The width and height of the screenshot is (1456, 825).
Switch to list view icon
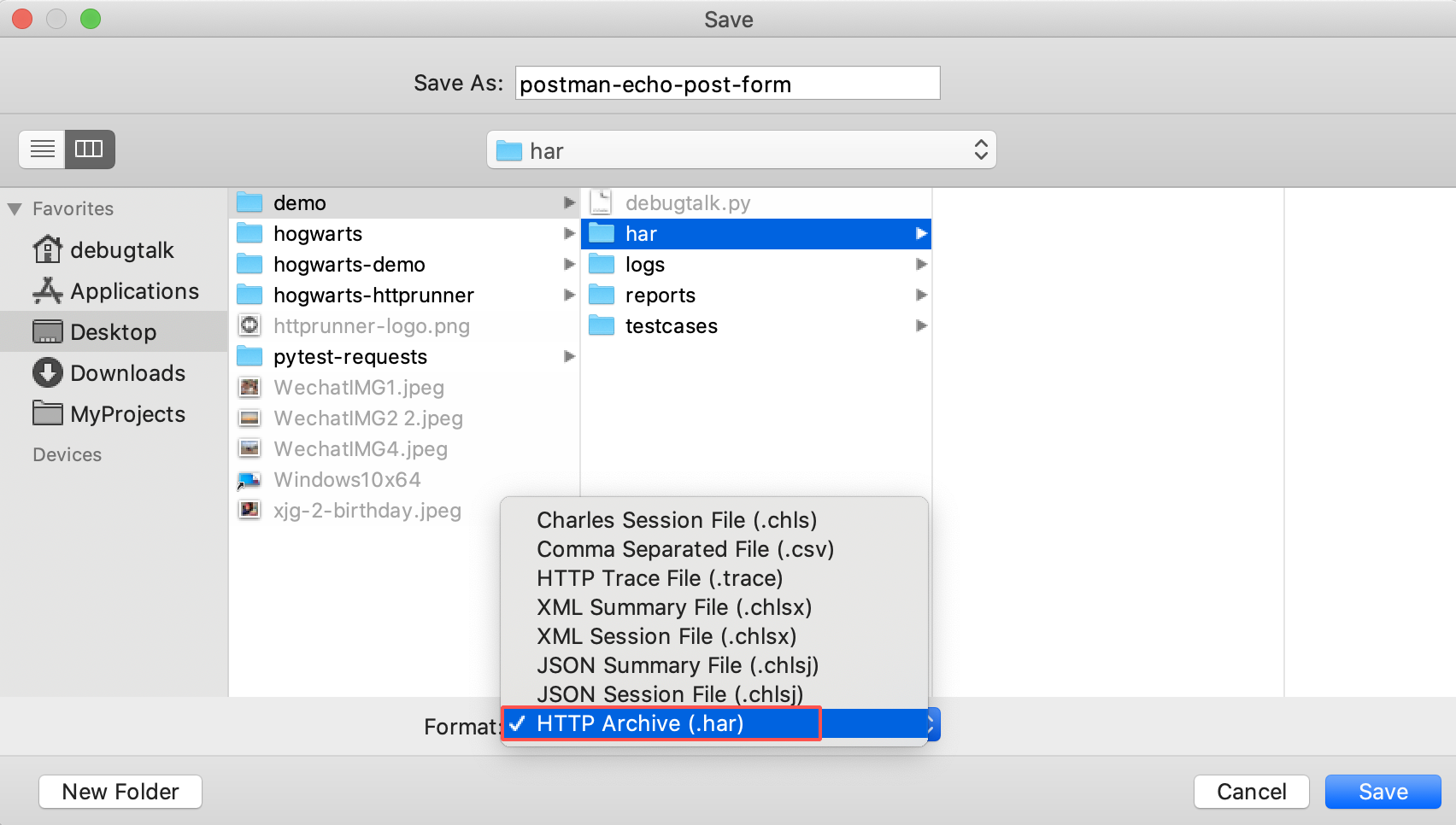[42, 149]
